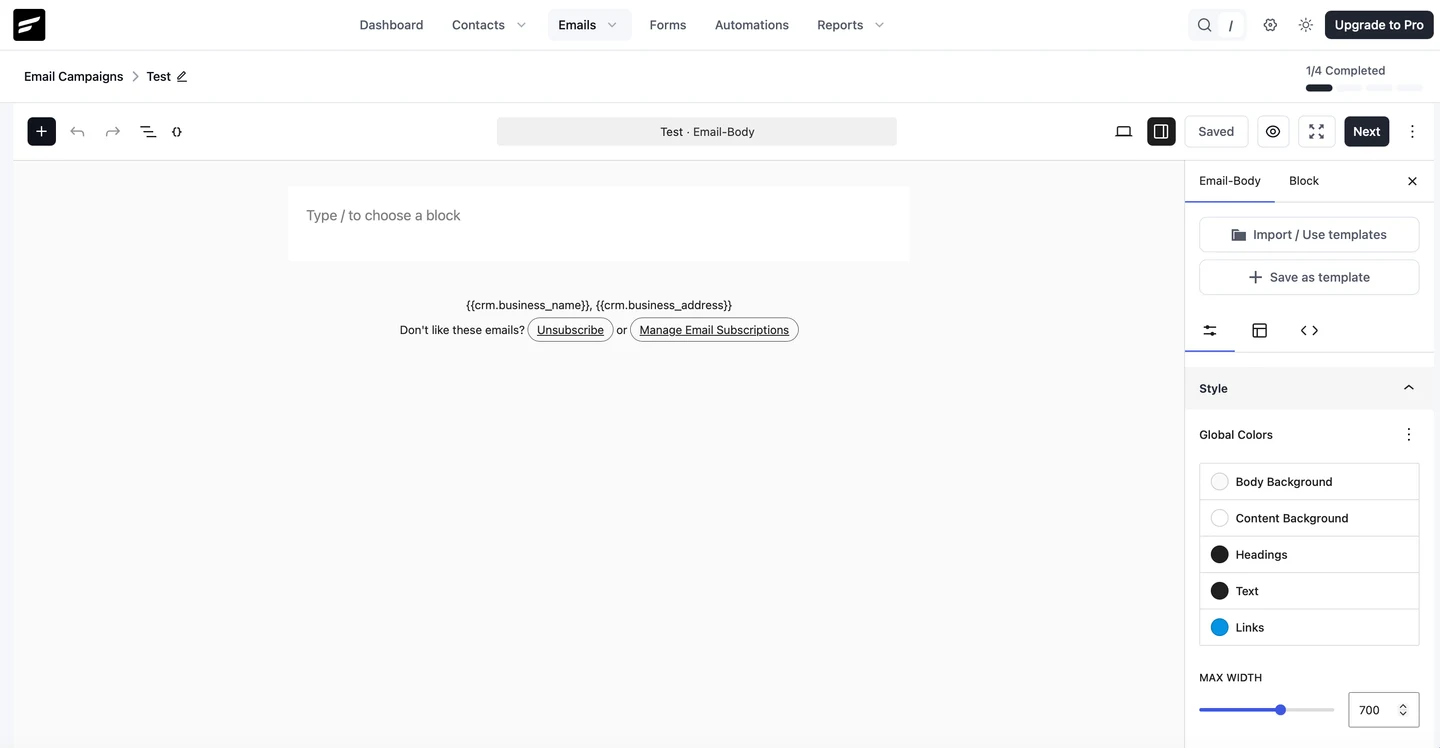Switch to the Block tab

click(1304, 181)
